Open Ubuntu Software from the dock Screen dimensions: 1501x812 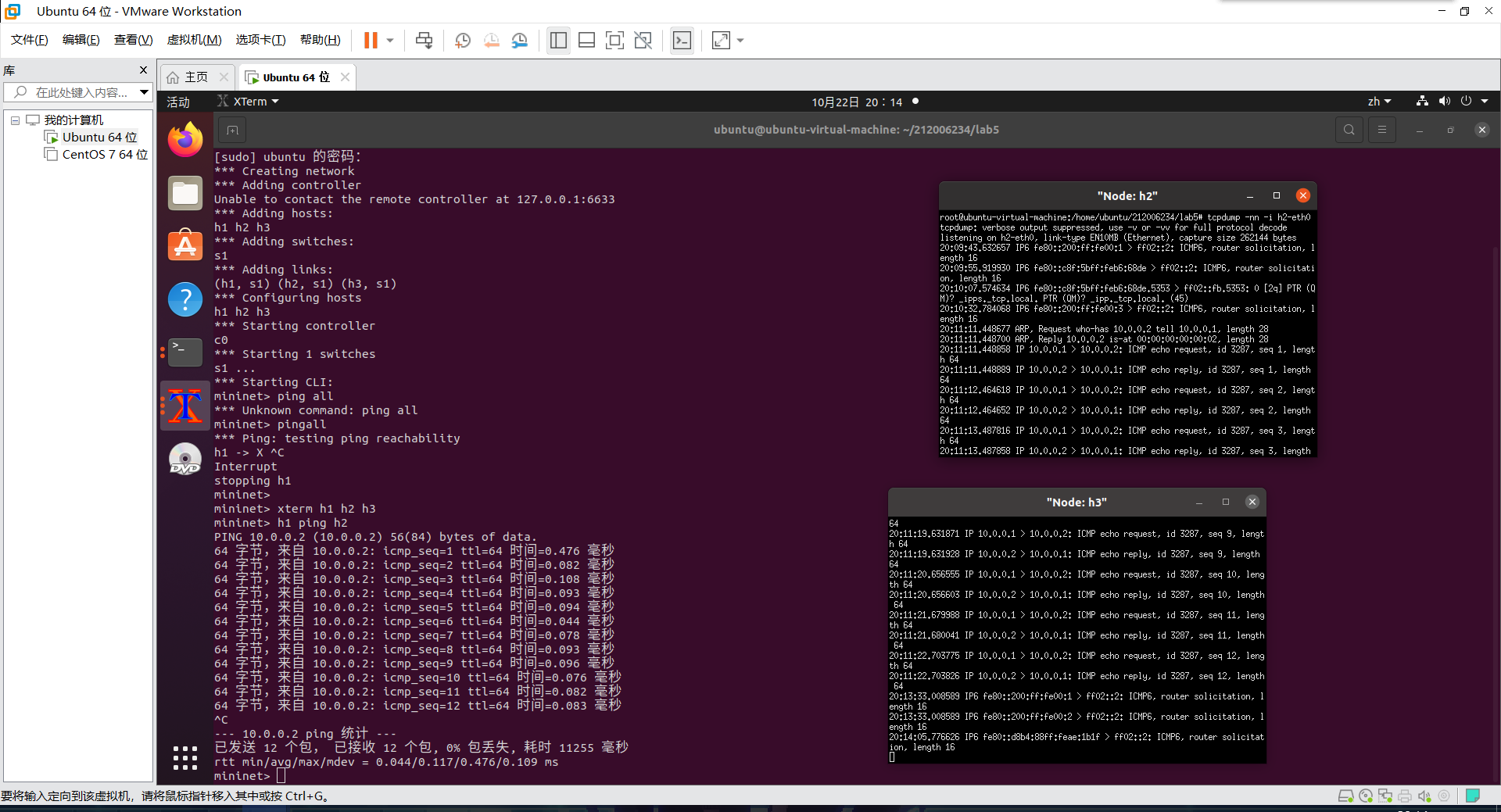[x=185, y=246]
